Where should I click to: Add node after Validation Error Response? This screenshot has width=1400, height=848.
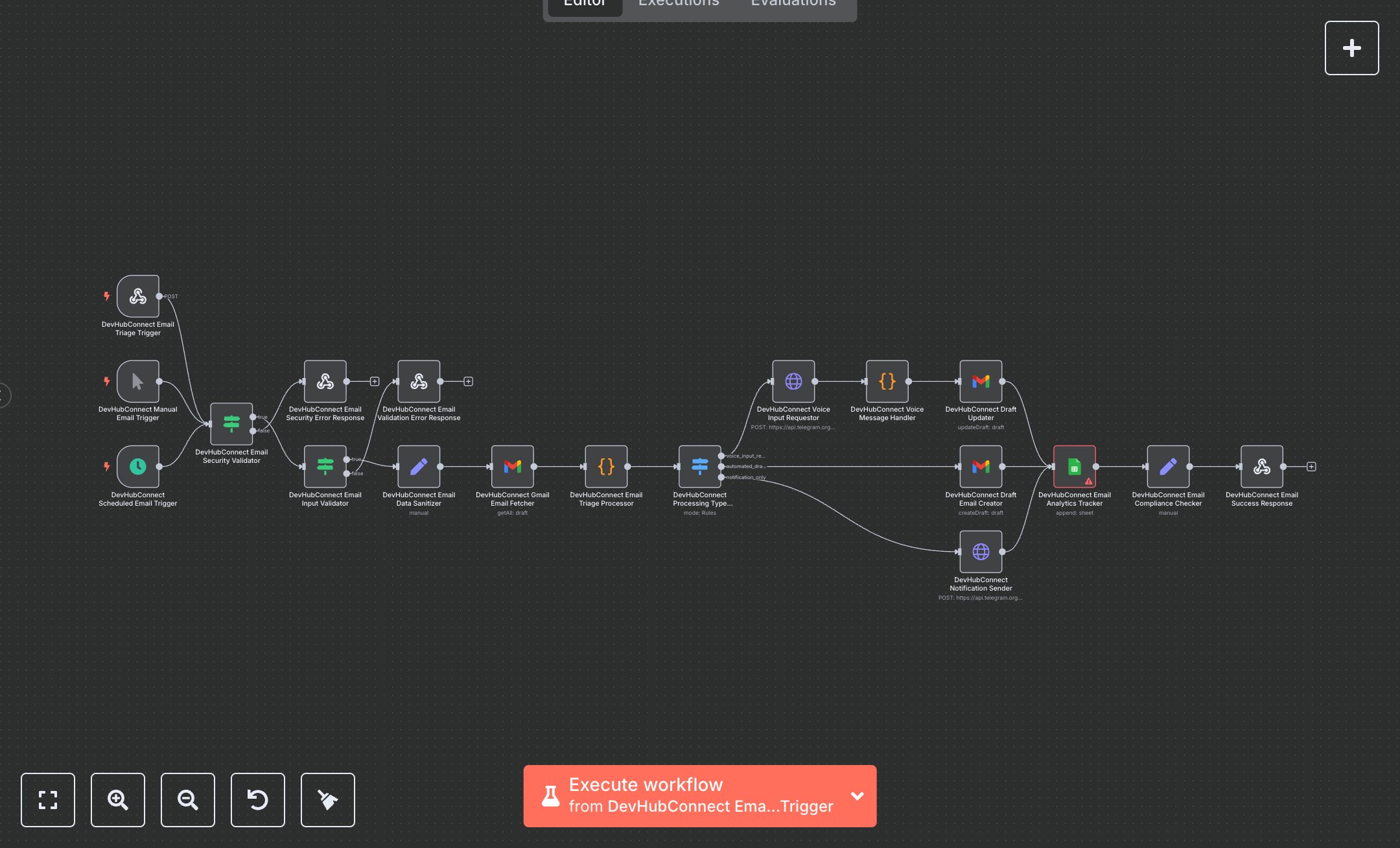pos(469,381)
